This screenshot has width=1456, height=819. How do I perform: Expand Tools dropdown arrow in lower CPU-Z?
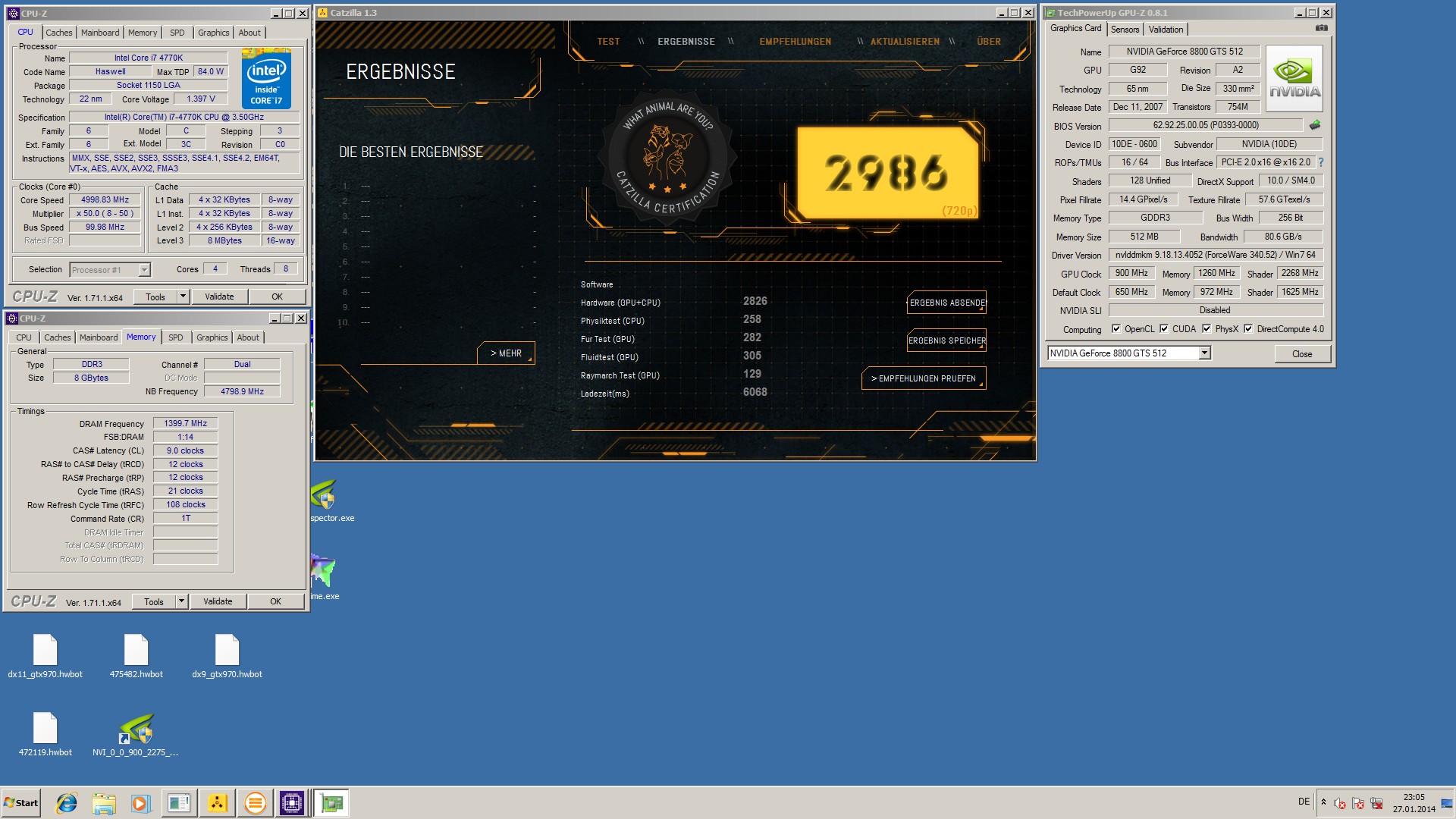coord(181,601)
